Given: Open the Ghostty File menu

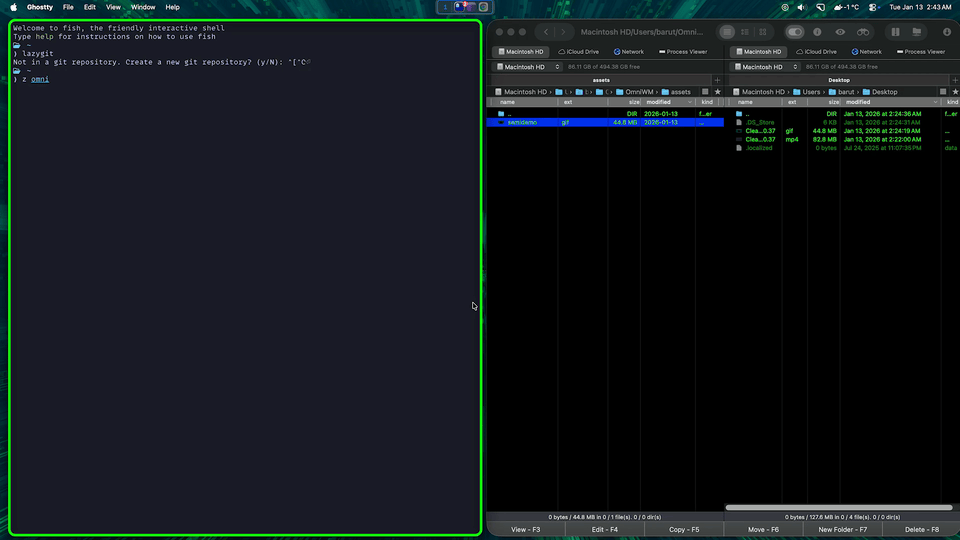Looking at the screenshot, I should point(68,7).
